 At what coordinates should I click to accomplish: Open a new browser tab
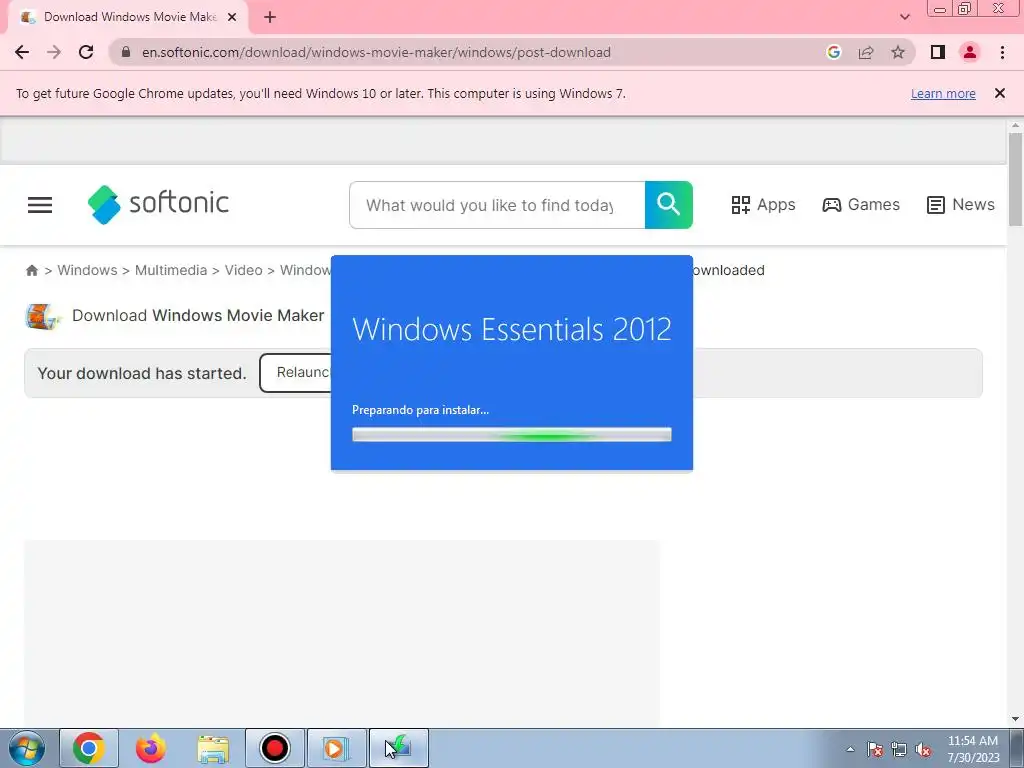click(270, 18)
